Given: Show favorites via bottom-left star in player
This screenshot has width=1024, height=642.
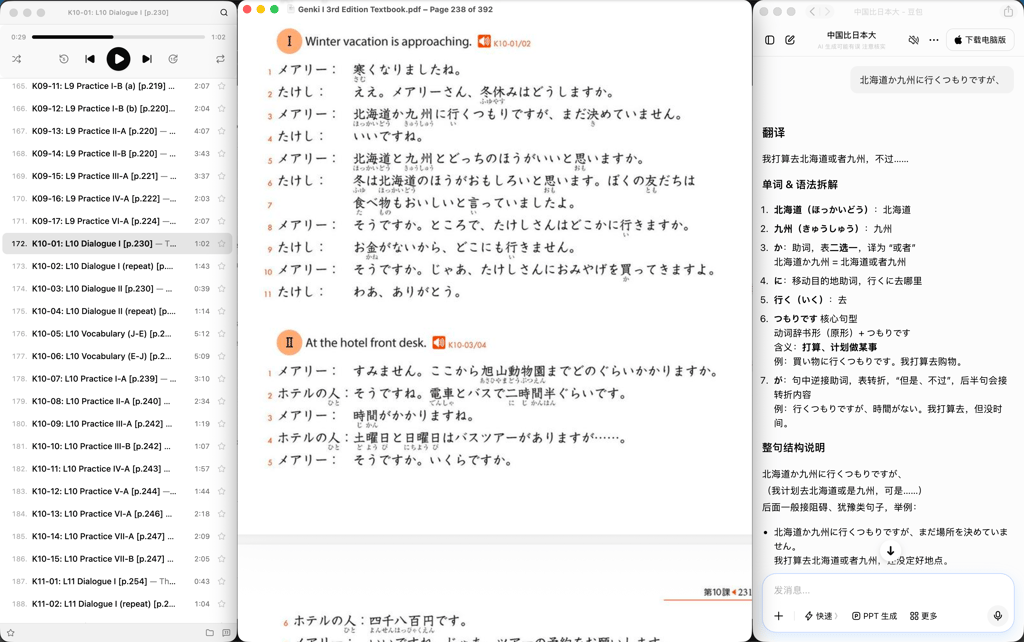Looking at the screenshot, I should (10, 632).
